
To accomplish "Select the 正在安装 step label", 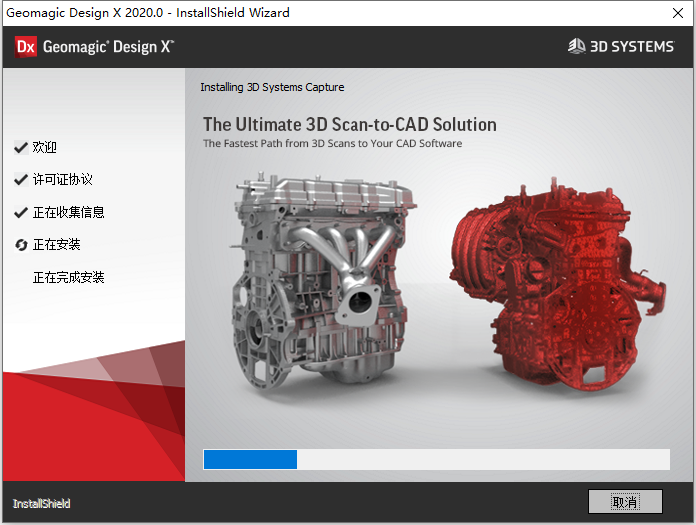I will pos(56,245).
